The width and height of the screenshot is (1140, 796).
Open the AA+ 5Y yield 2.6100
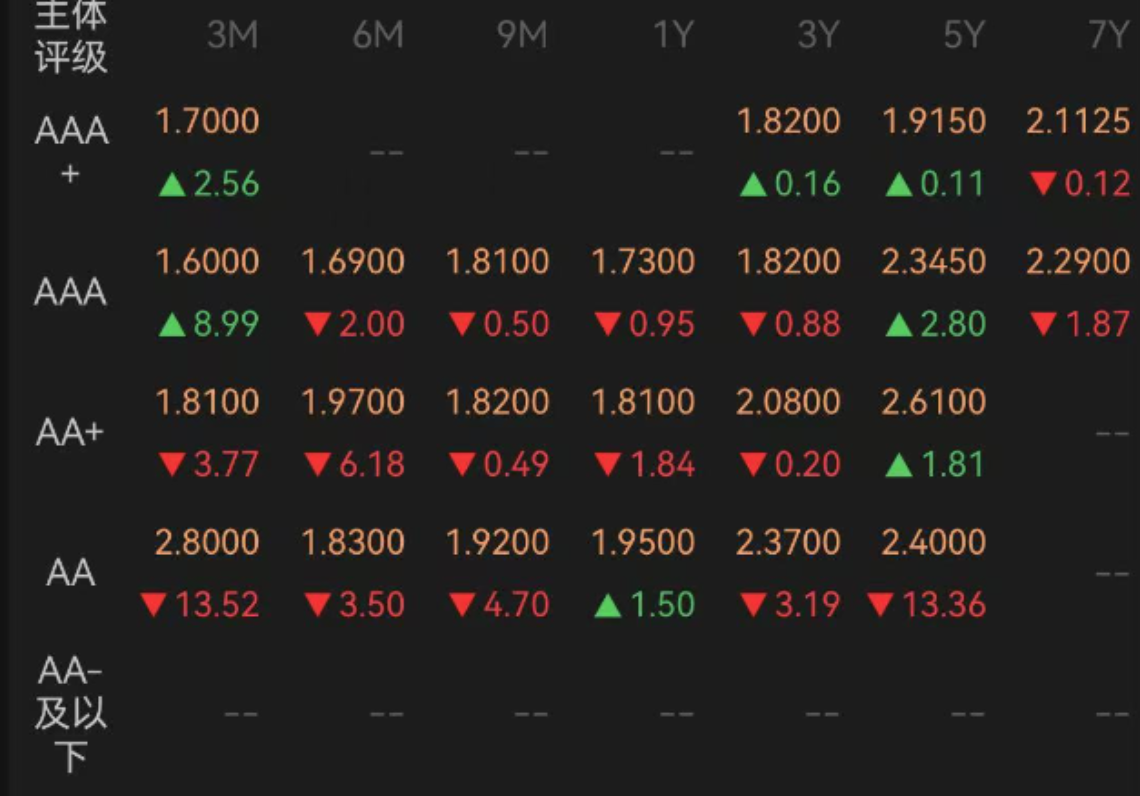(x=933, y=402)
